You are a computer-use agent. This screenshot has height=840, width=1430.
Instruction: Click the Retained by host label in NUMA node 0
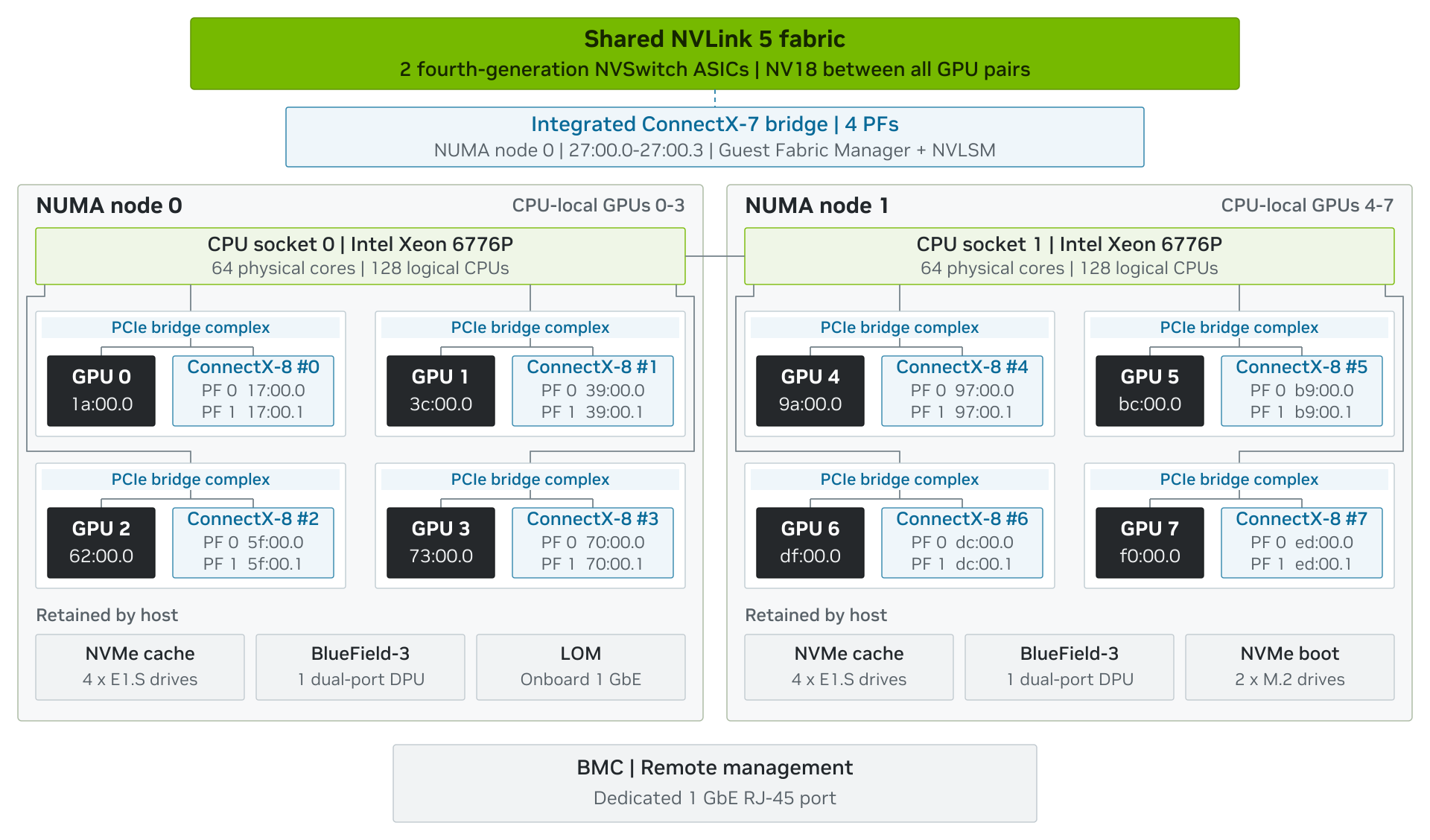107,615
